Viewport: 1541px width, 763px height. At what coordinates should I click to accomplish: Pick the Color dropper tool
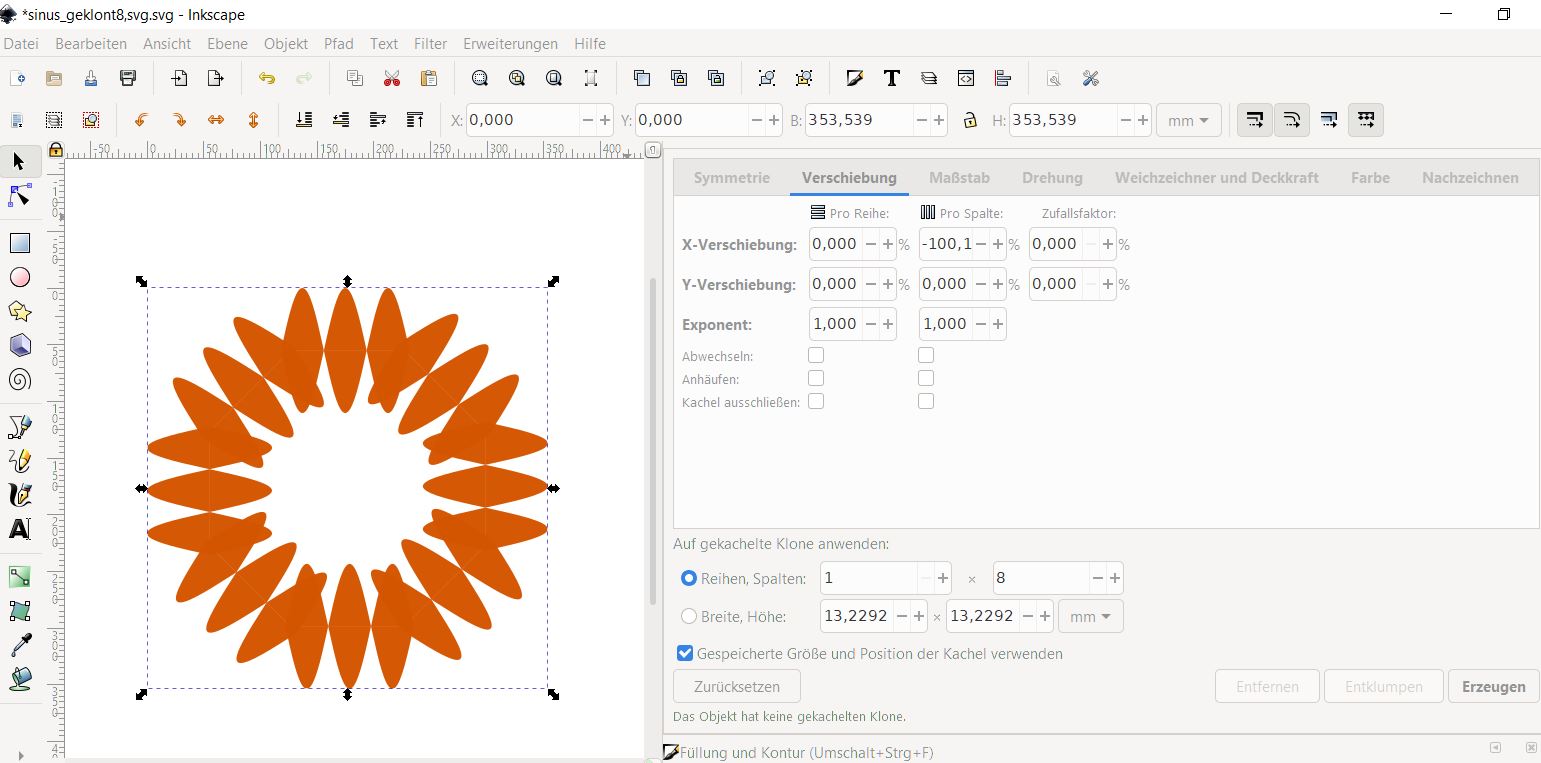pos(19,645)
